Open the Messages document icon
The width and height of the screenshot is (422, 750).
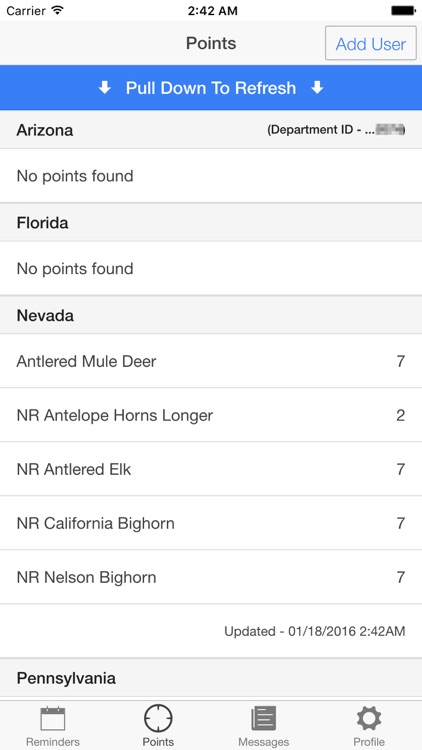(264, 718)
